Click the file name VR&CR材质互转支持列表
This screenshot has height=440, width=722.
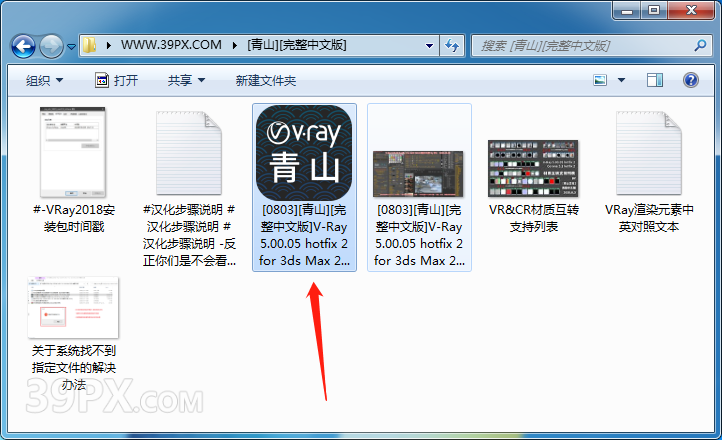coord(534,218)
